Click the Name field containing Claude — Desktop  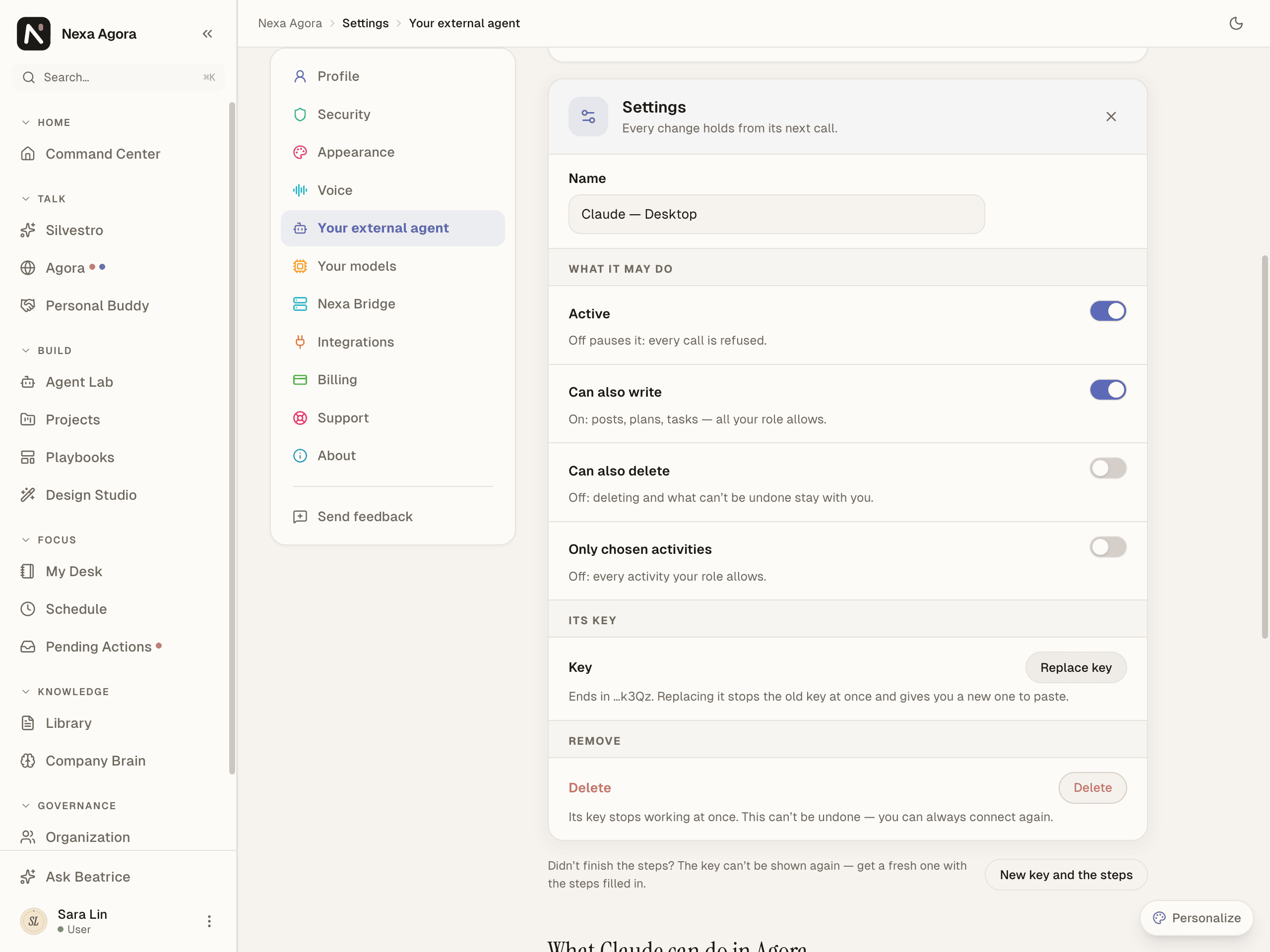point(776,214)
